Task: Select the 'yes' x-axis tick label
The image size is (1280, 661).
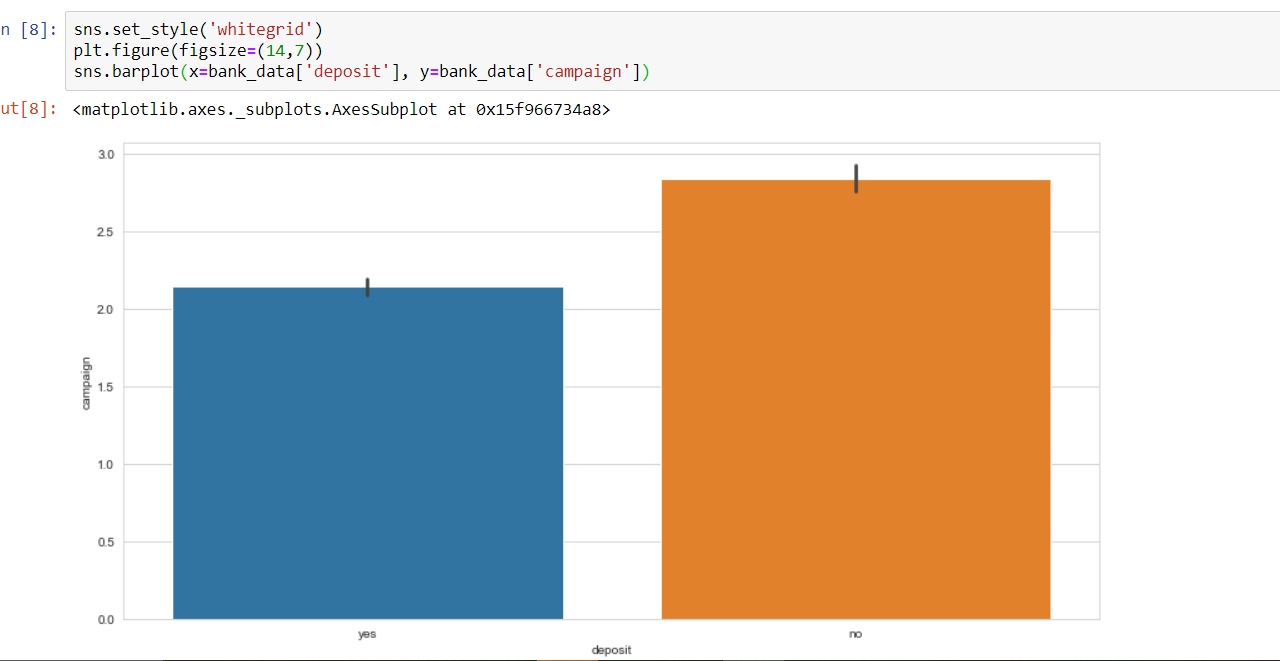Action: pyautogui.click(x=367, y=633)
